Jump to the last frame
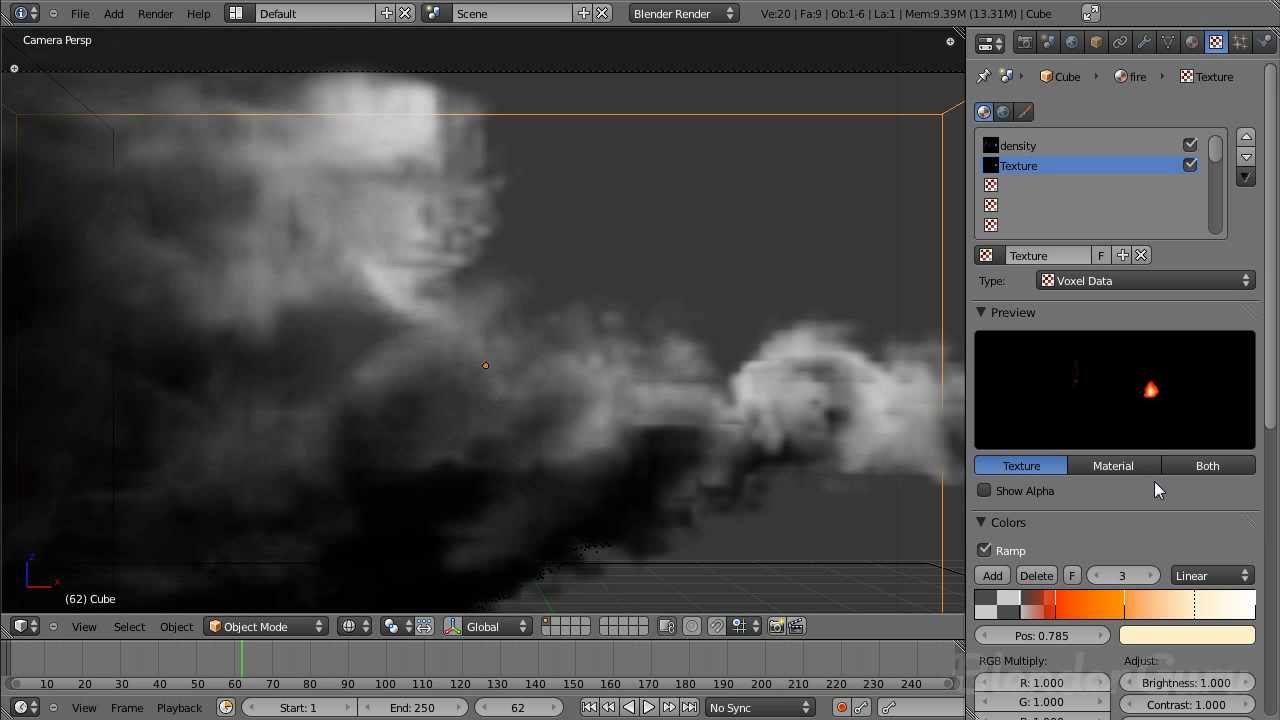 [689, 708]
